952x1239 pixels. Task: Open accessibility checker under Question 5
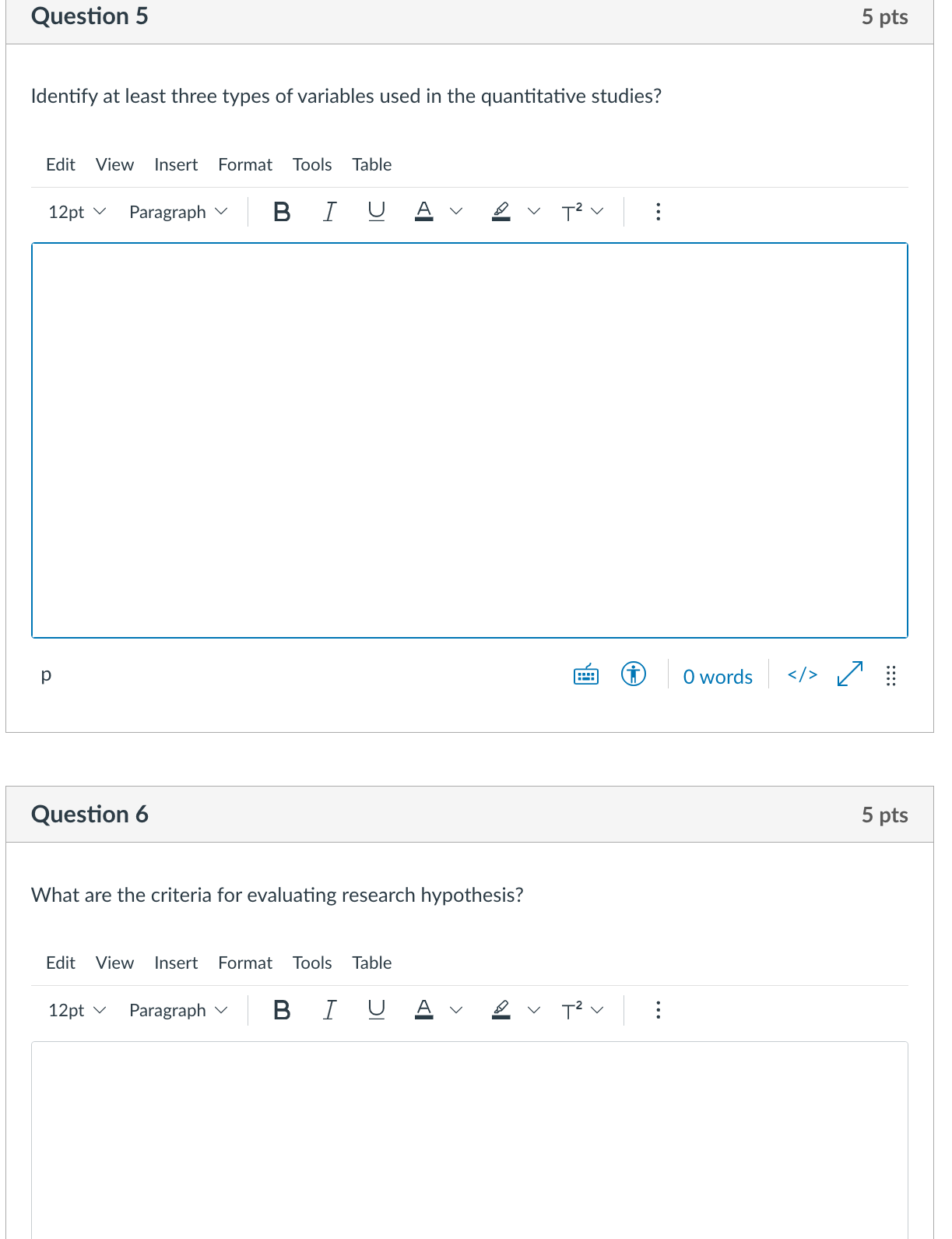coord(634,674)
